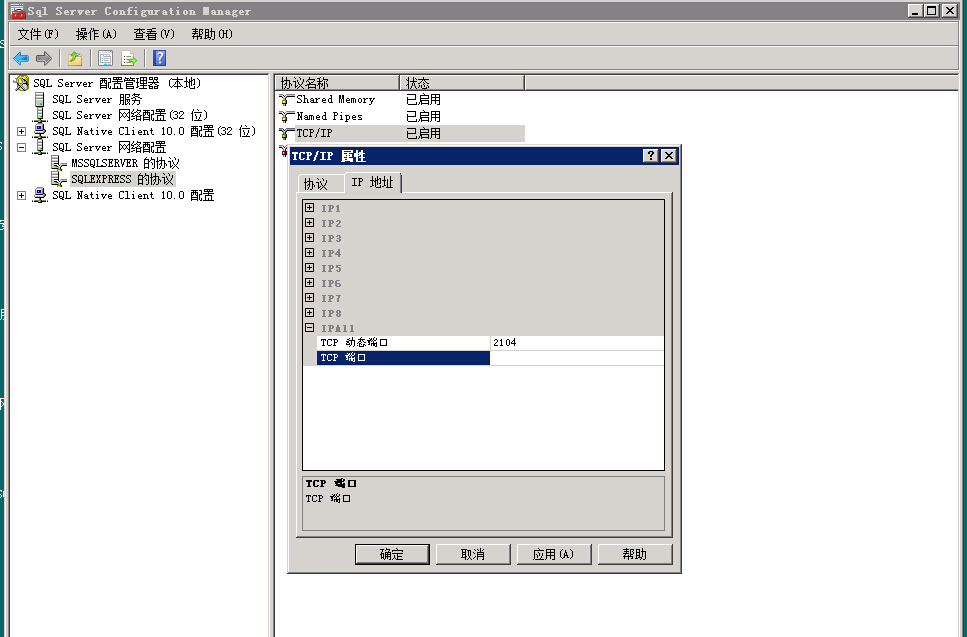The height and width of the screenshot is (637, 967).
Task: Click the Named Pipes protocol icon
Action: 287,117
